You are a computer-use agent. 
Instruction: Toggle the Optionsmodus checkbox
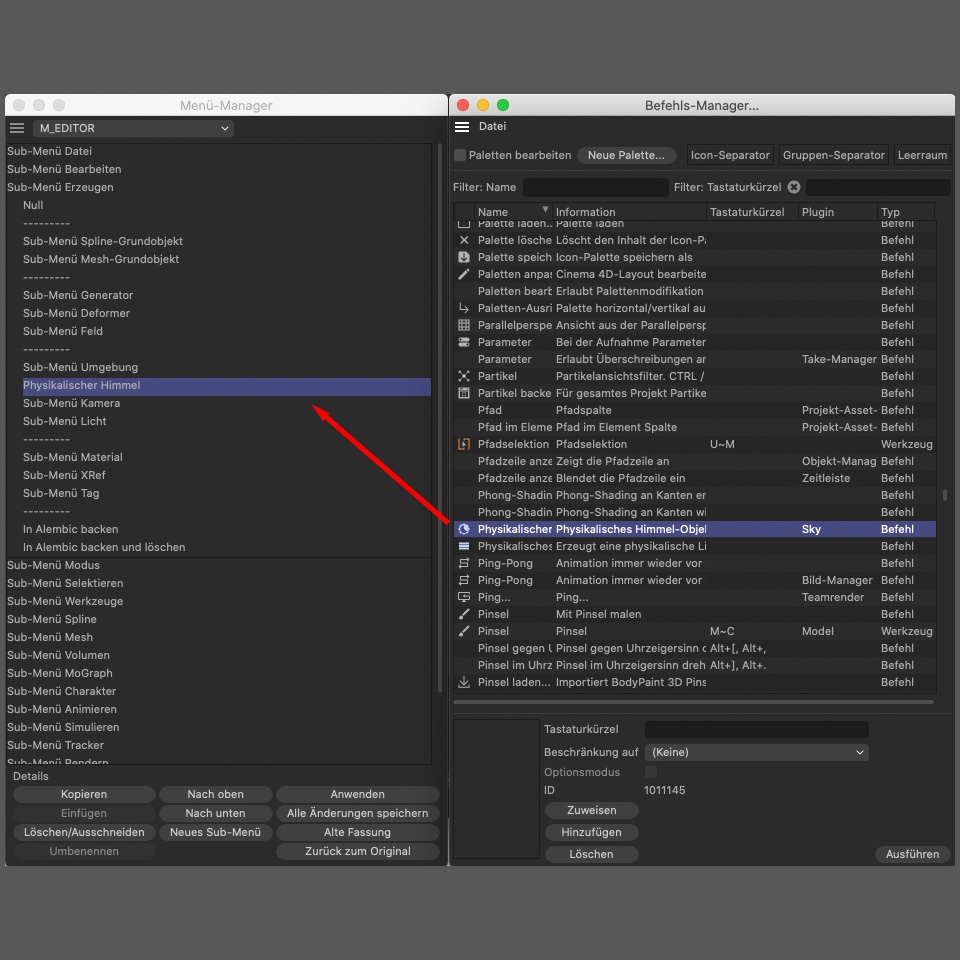[651, 772]
